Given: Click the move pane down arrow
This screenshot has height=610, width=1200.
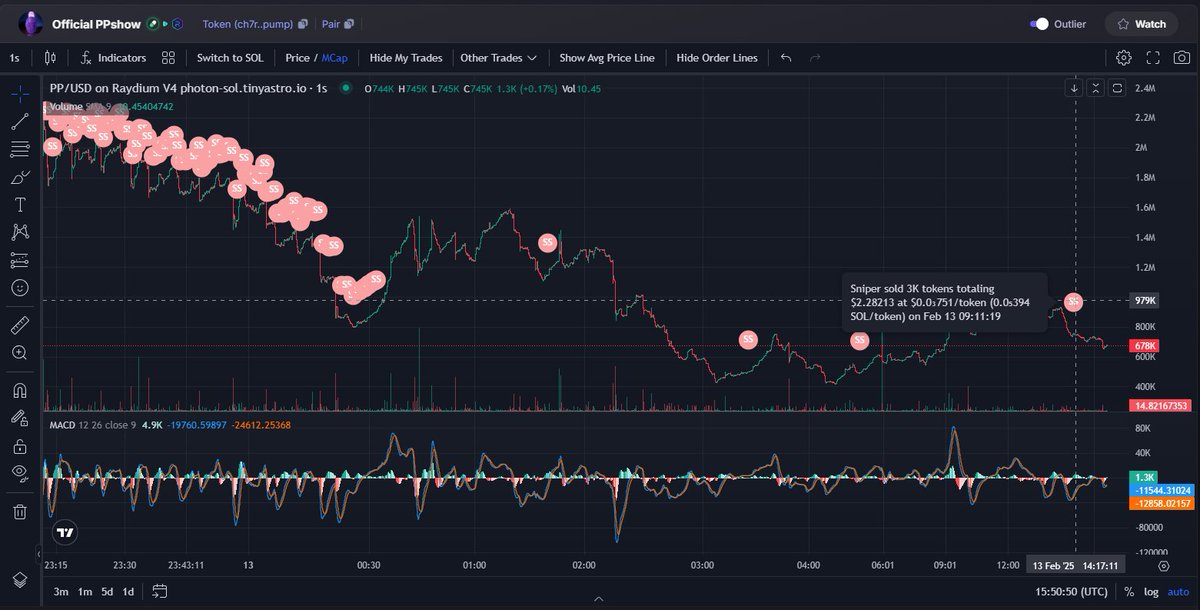Looking at the screenshot, I should coord(1075,88).
